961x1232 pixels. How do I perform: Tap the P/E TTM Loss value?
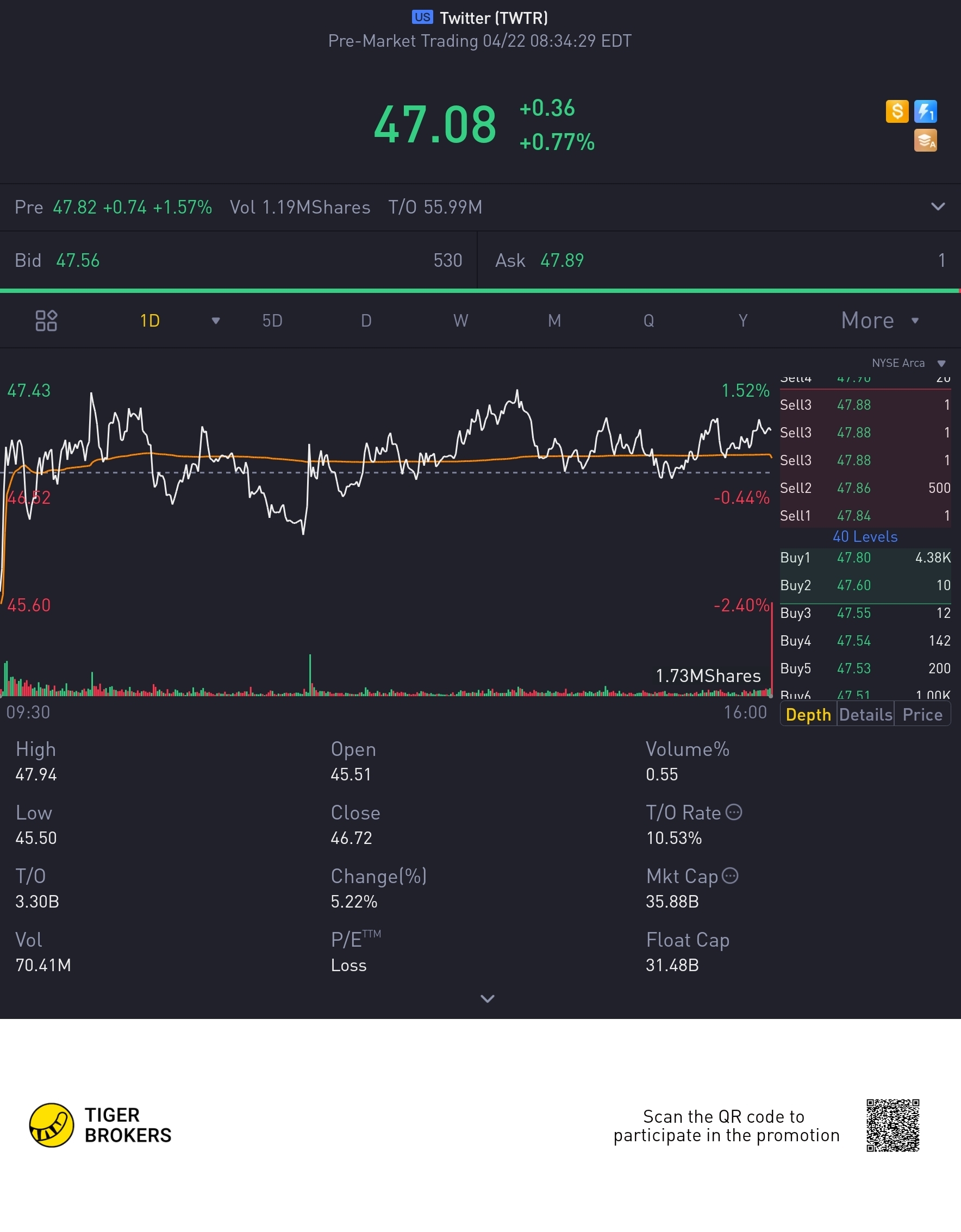click(349, 966)
